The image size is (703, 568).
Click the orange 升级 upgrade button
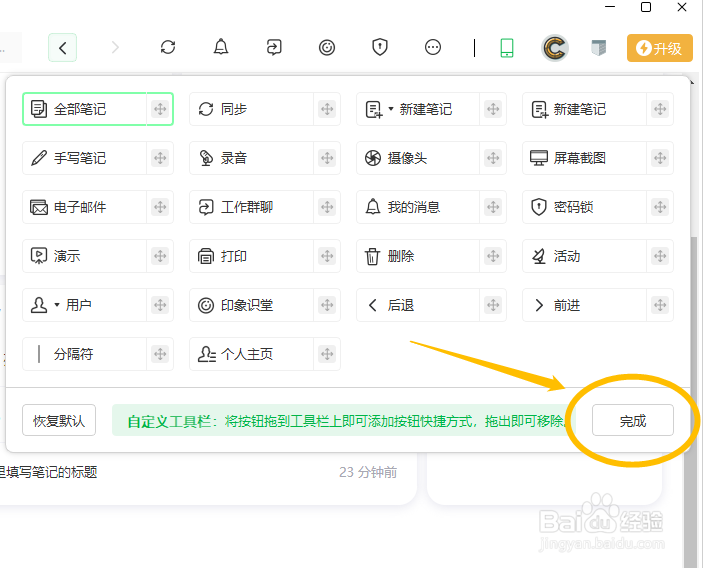(x=660, y=48)
